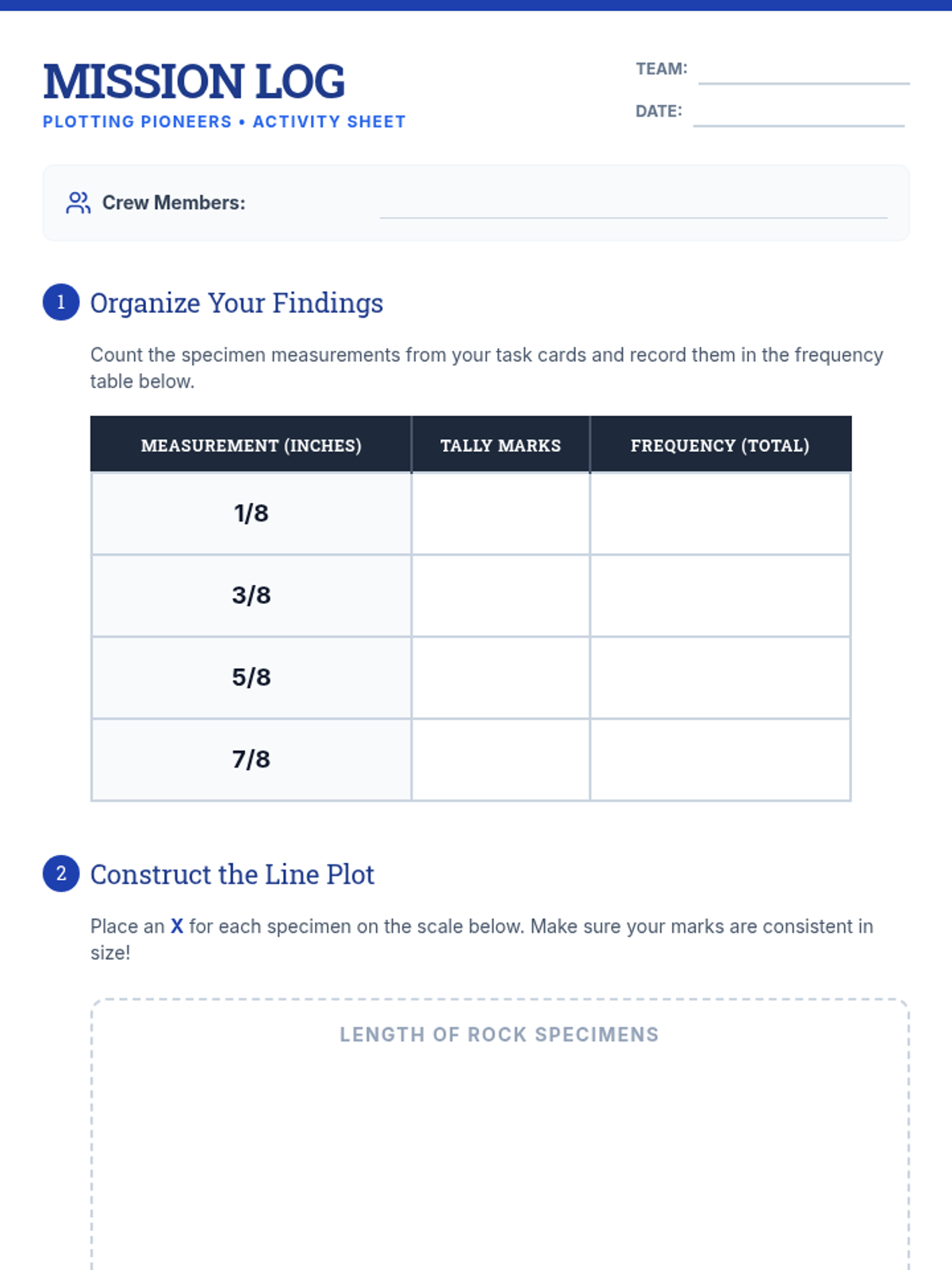Click the tally marks cell for 3/8
The width and height of the screenshot is (952, 1270).
(501, 595)
